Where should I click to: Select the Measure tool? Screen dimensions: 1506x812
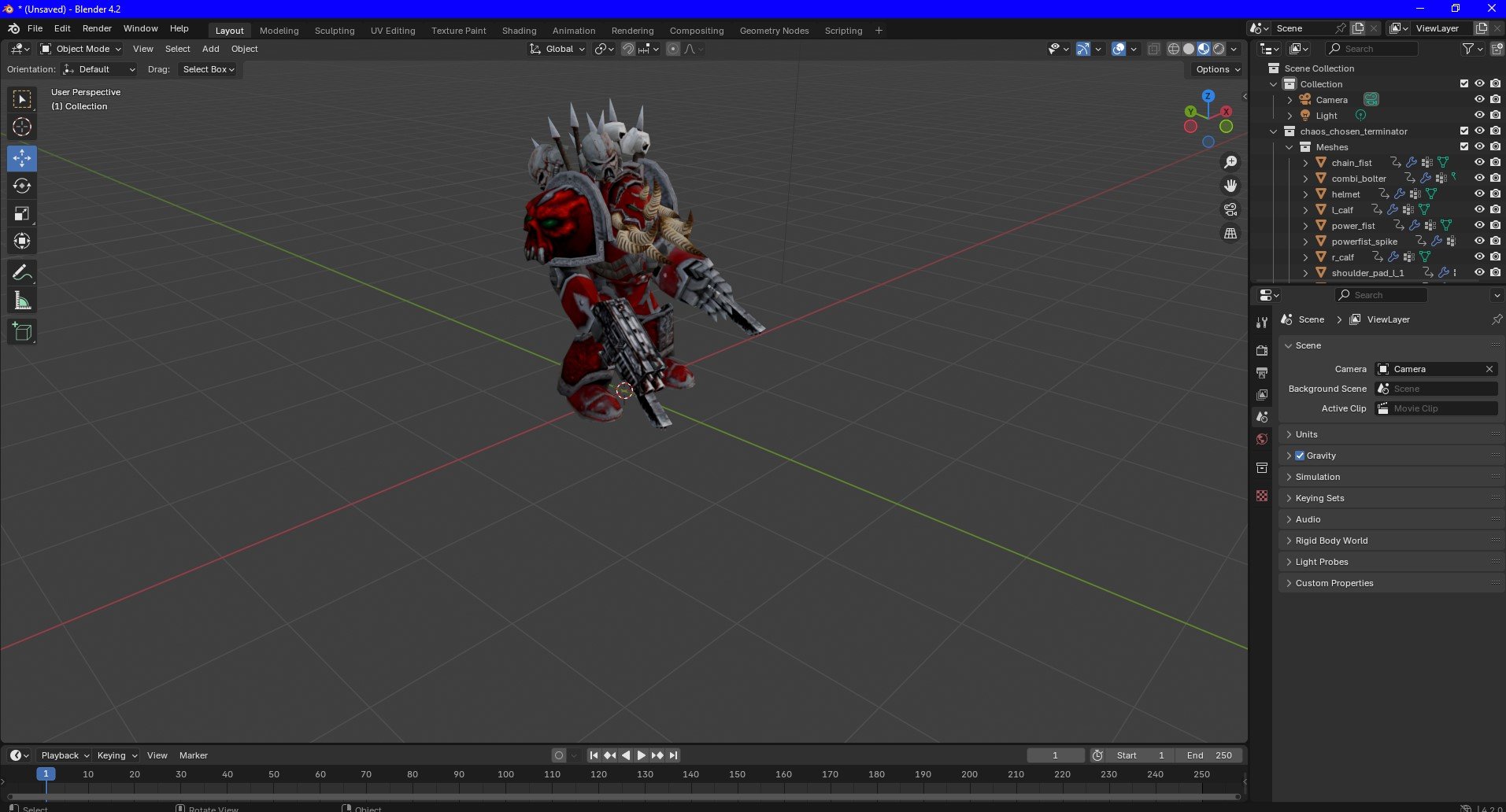pyautogui.click(x=22, y=300)
